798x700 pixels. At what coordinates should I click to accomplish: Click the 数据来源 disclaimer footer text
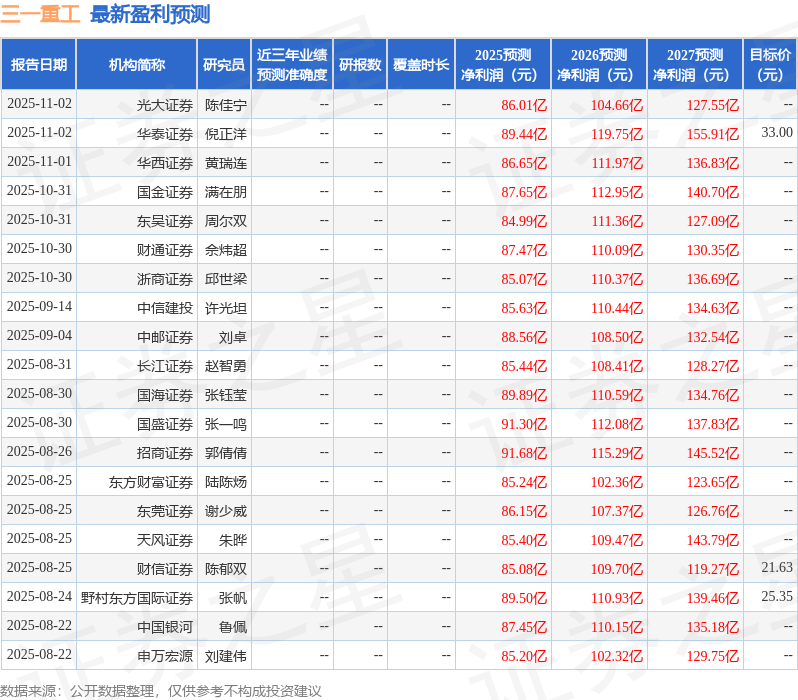(161, 691)
